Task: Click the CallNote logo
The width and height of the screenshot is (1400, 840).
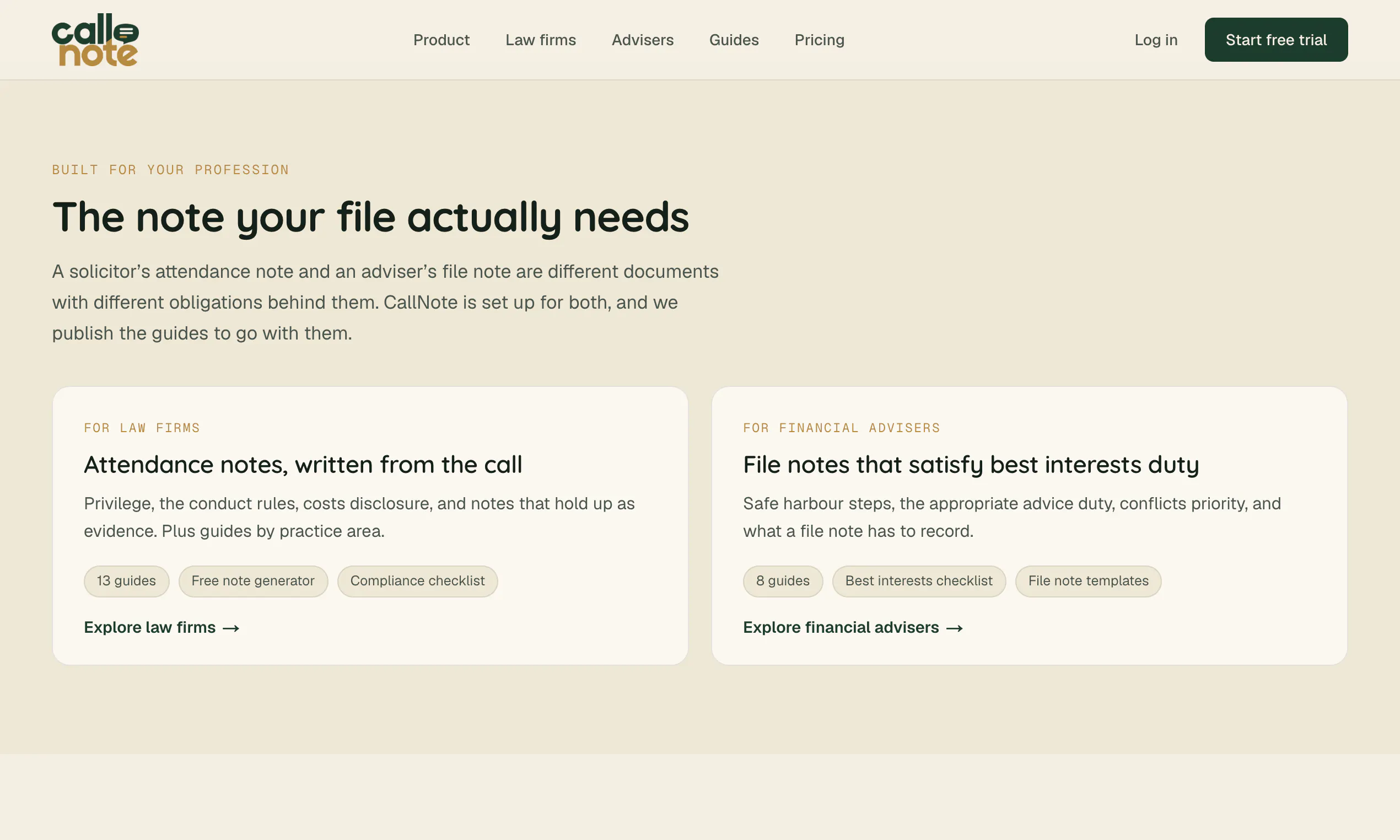Action: tap(95, 40)
